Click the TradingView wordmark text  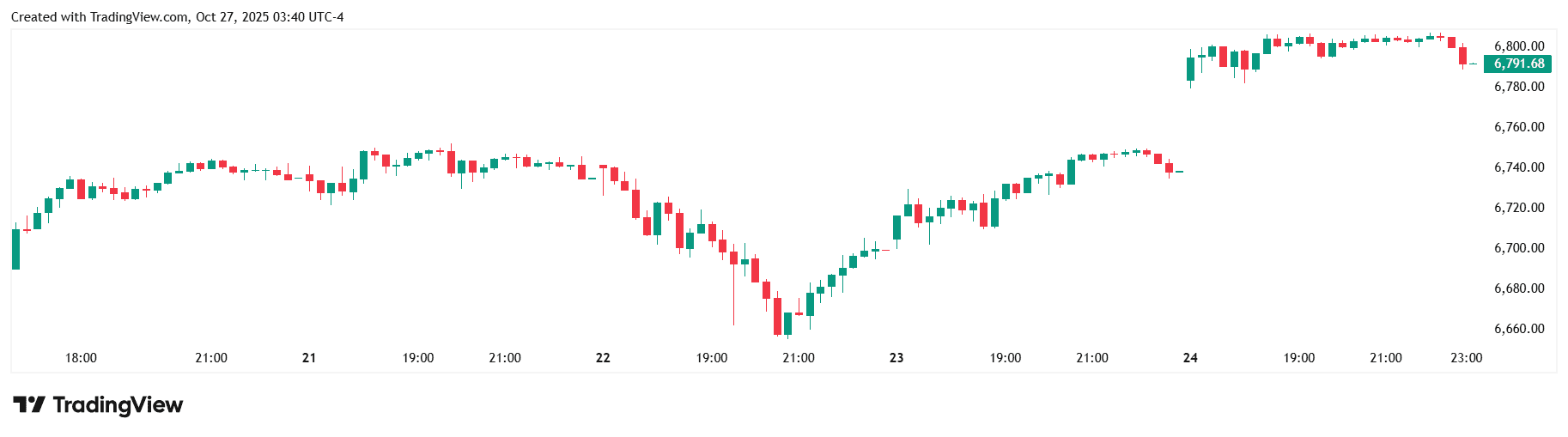tap(118, 404)
